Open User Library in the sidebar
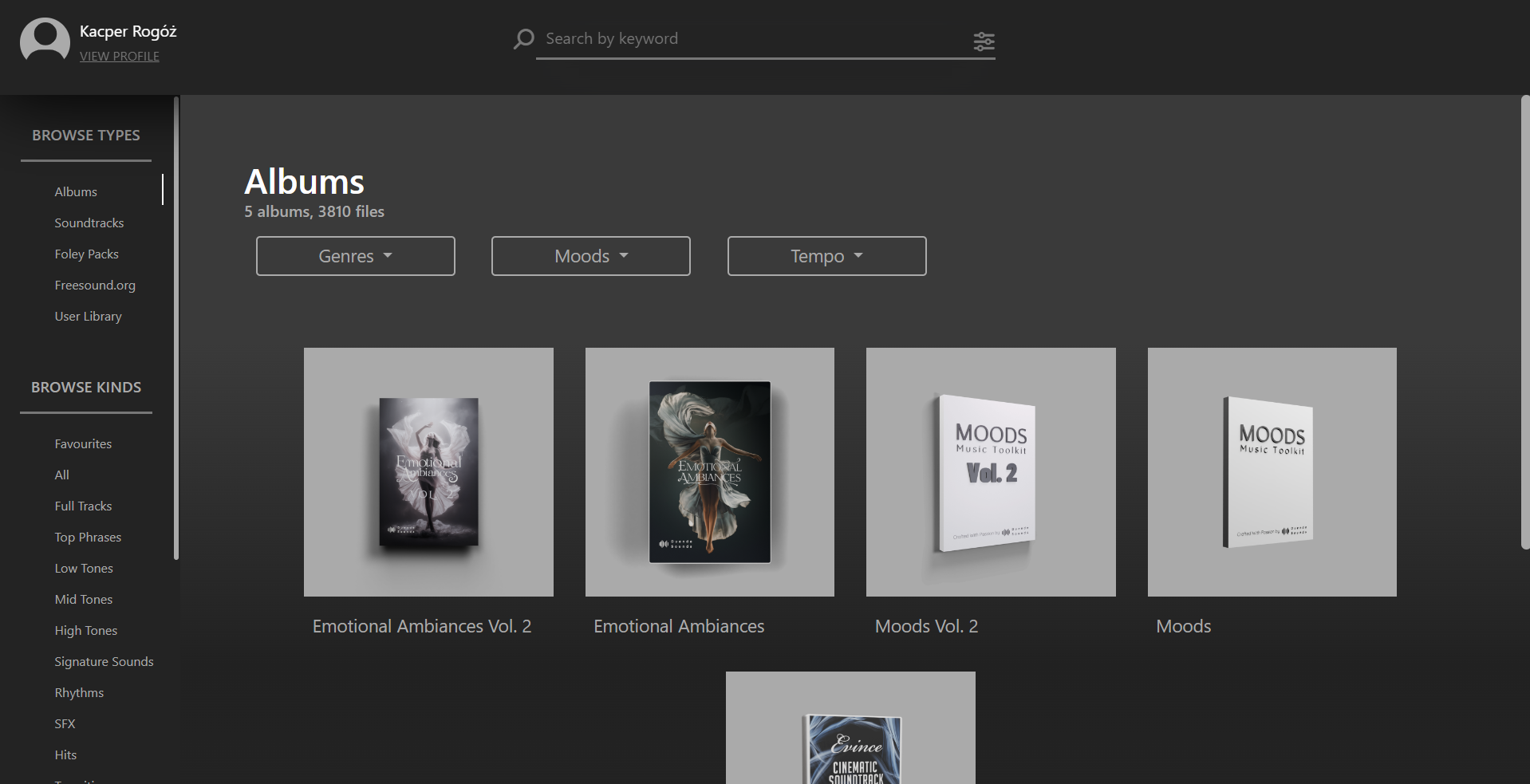 [88, 317]
